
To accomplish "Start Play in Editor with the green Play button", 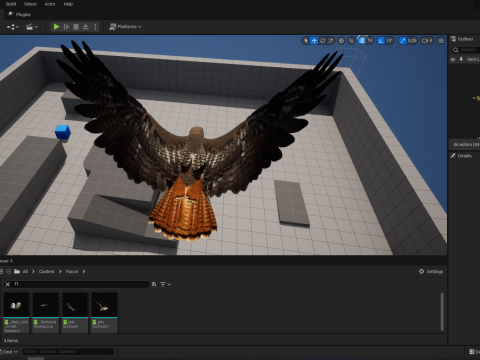I will (56, 27).
